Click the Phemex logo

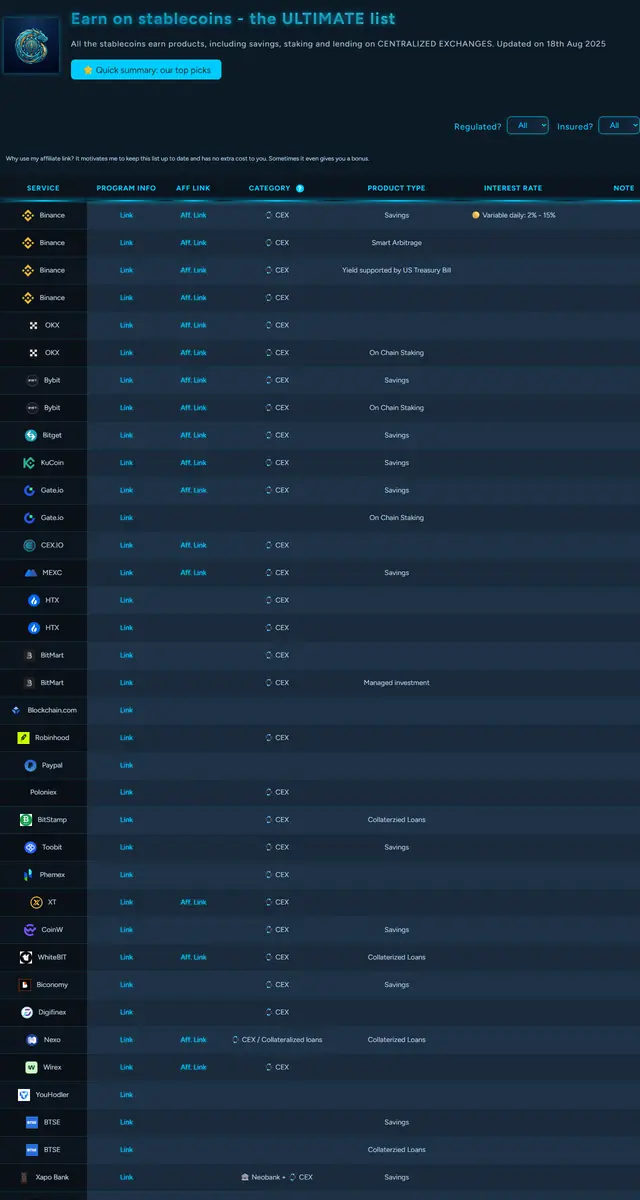point(28,875)
